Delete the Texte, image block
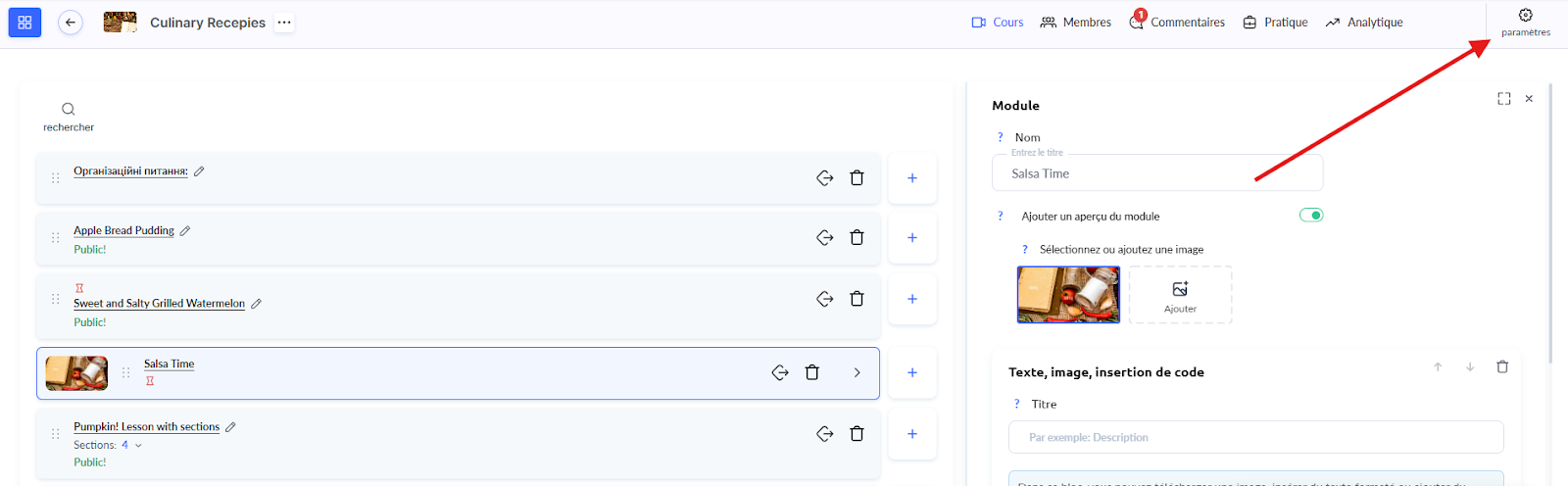Screen dimensions: 1568x486 point(1501,366)
